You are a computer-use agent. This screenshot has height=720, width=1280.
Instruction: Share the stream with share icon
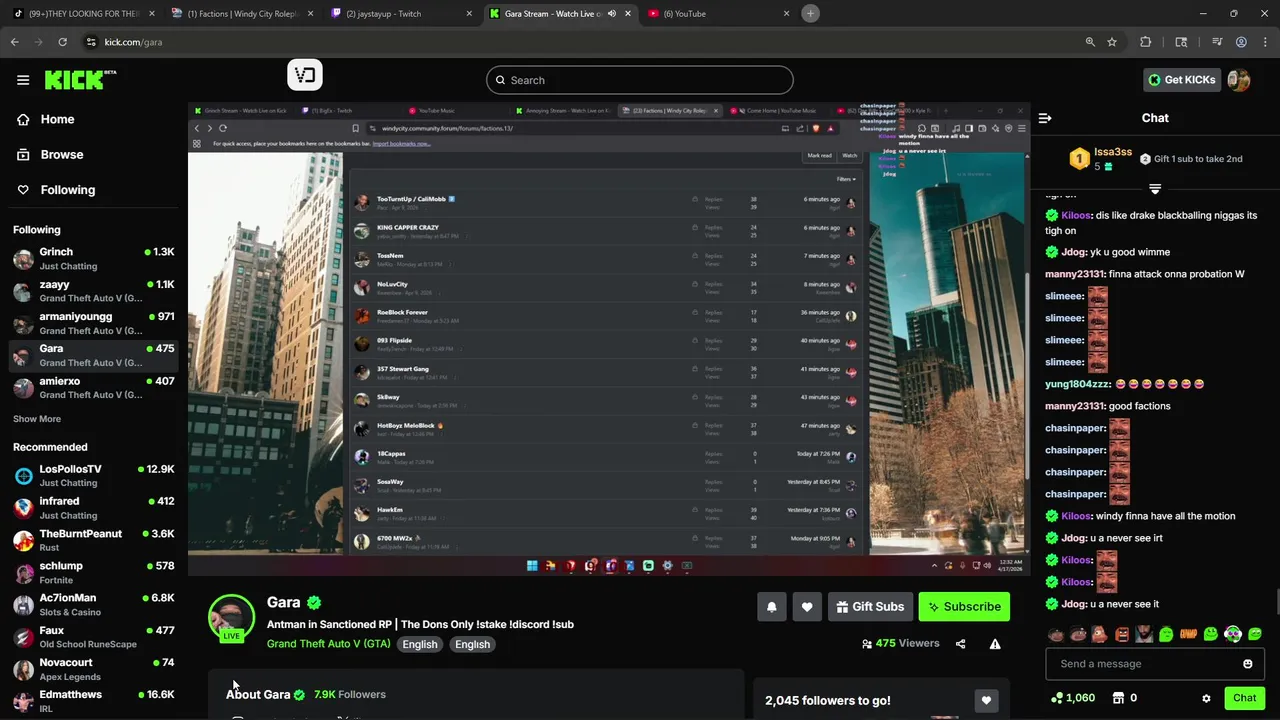point(961,644)
